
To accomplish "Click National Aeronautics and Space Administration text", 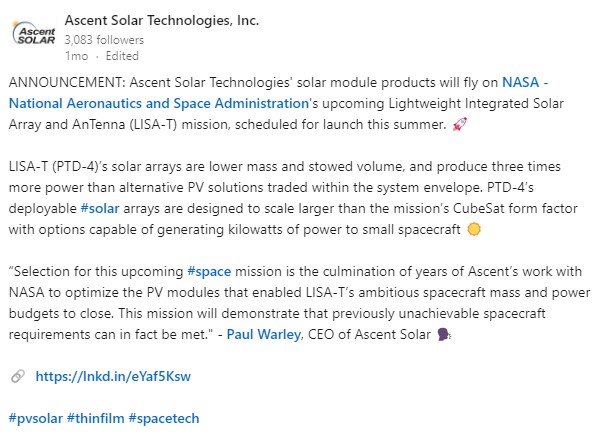I will coord(159,103).
